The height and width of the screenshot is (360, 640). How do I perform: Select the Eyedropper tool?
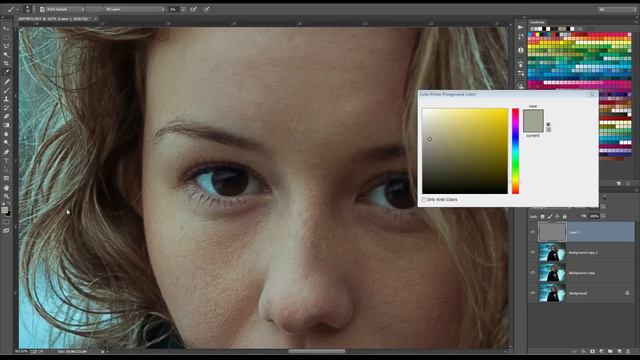[x=6, y=72]
